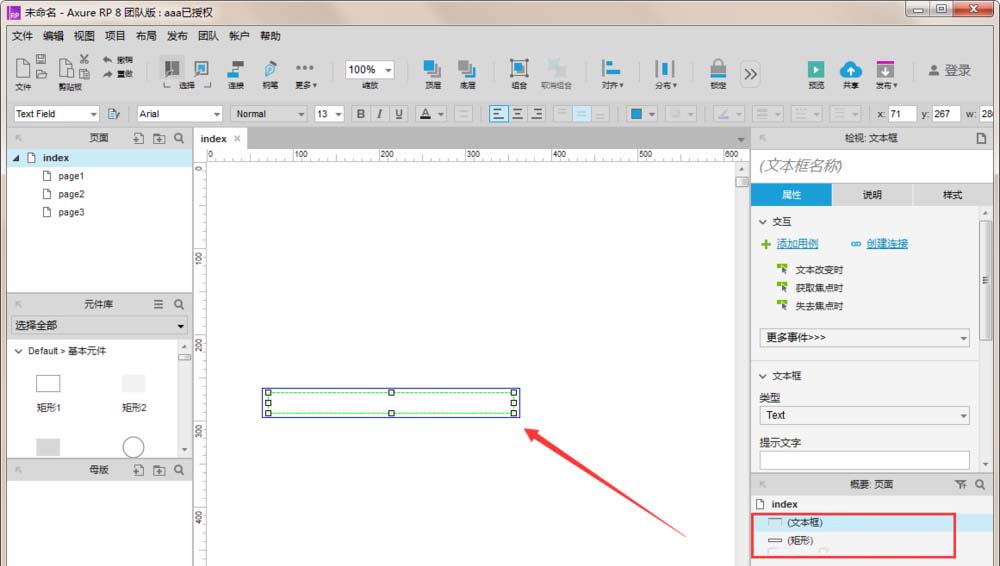
Task: Lock the selected widget (锁定)
Action: pos(718,74)
